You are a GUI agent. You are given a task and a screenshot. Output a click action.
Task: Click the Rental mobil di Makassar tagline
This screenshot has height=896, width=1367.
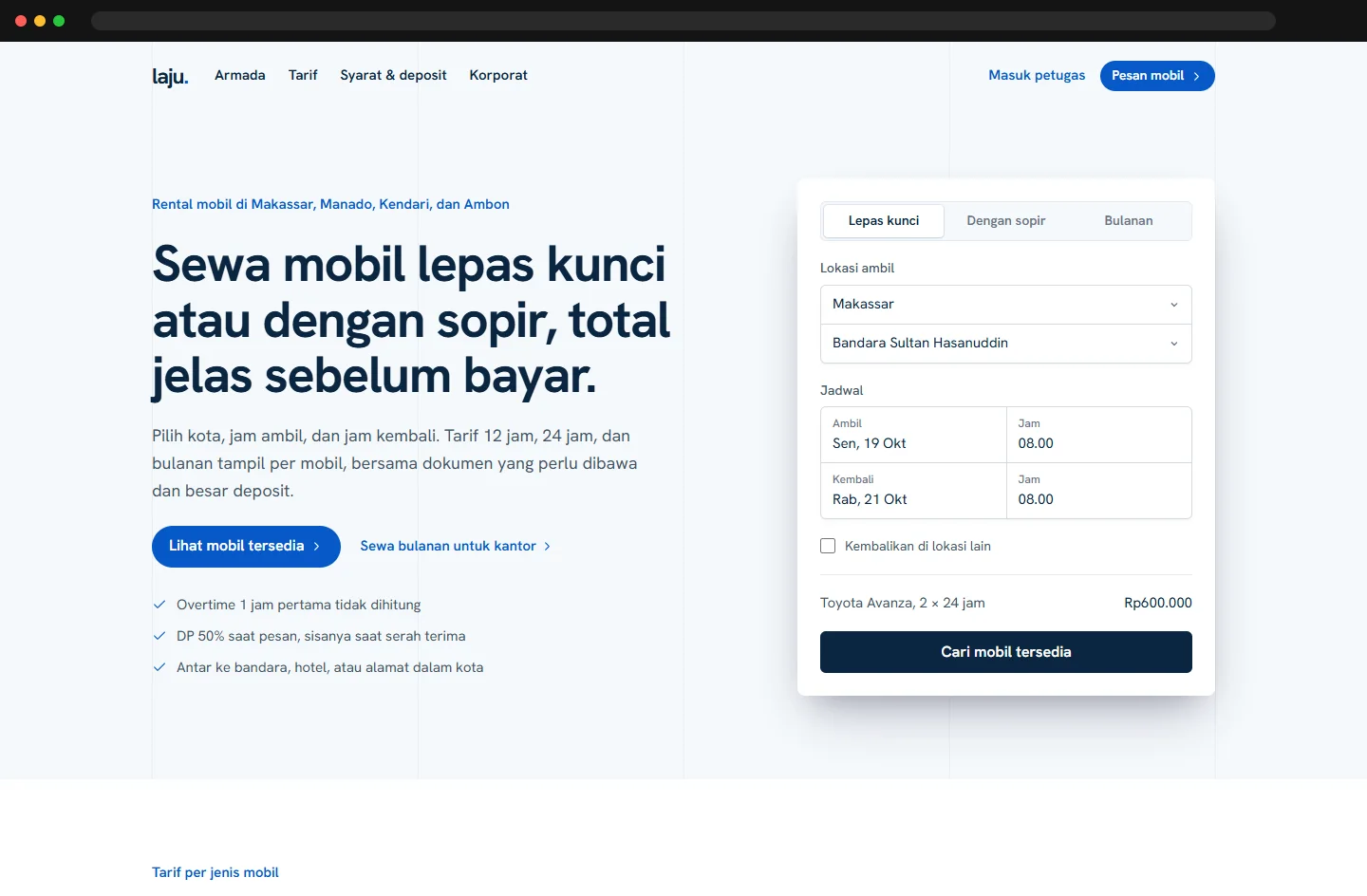330,204
